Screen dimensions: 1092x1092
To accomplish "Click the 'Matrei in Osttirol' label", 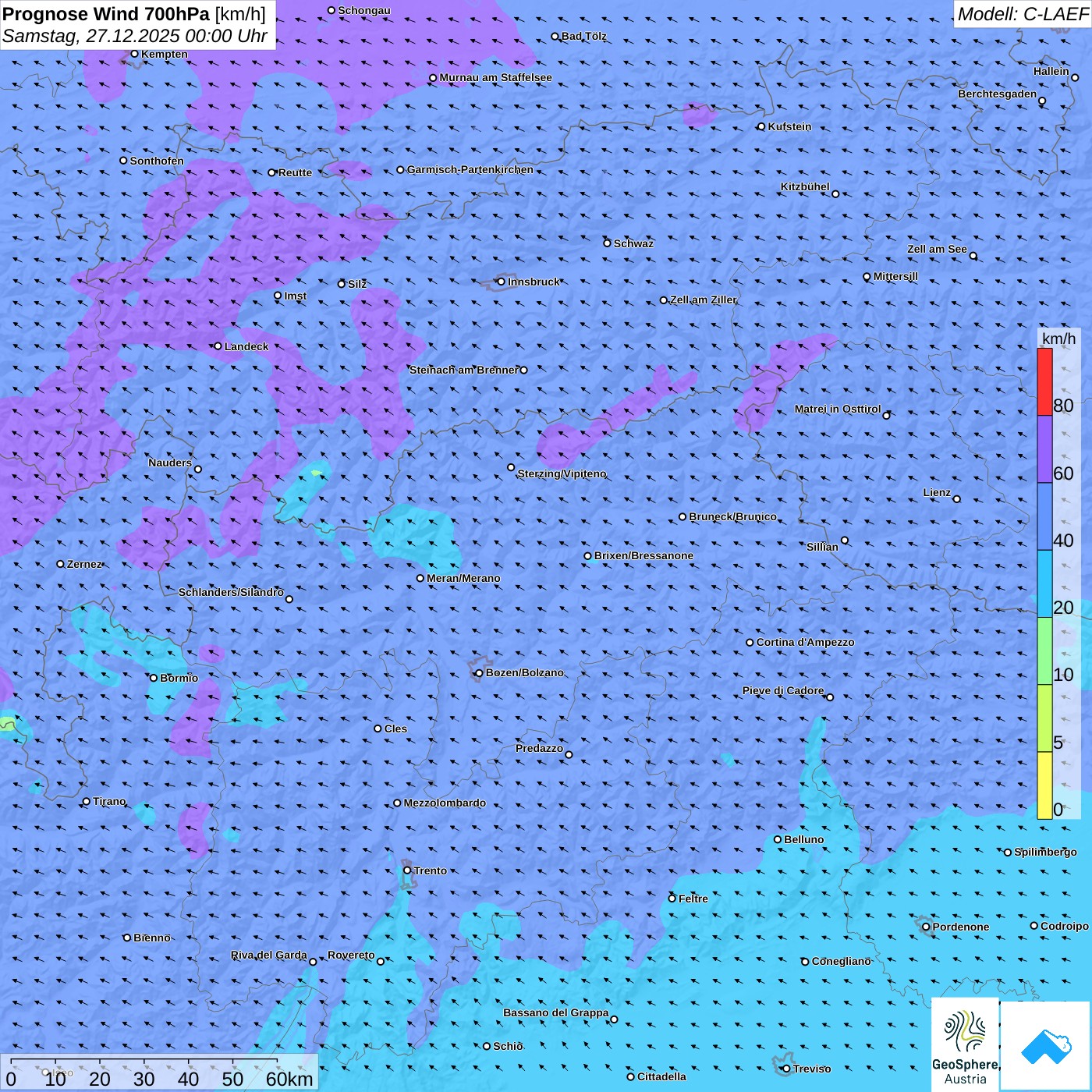I will [838, 409].
